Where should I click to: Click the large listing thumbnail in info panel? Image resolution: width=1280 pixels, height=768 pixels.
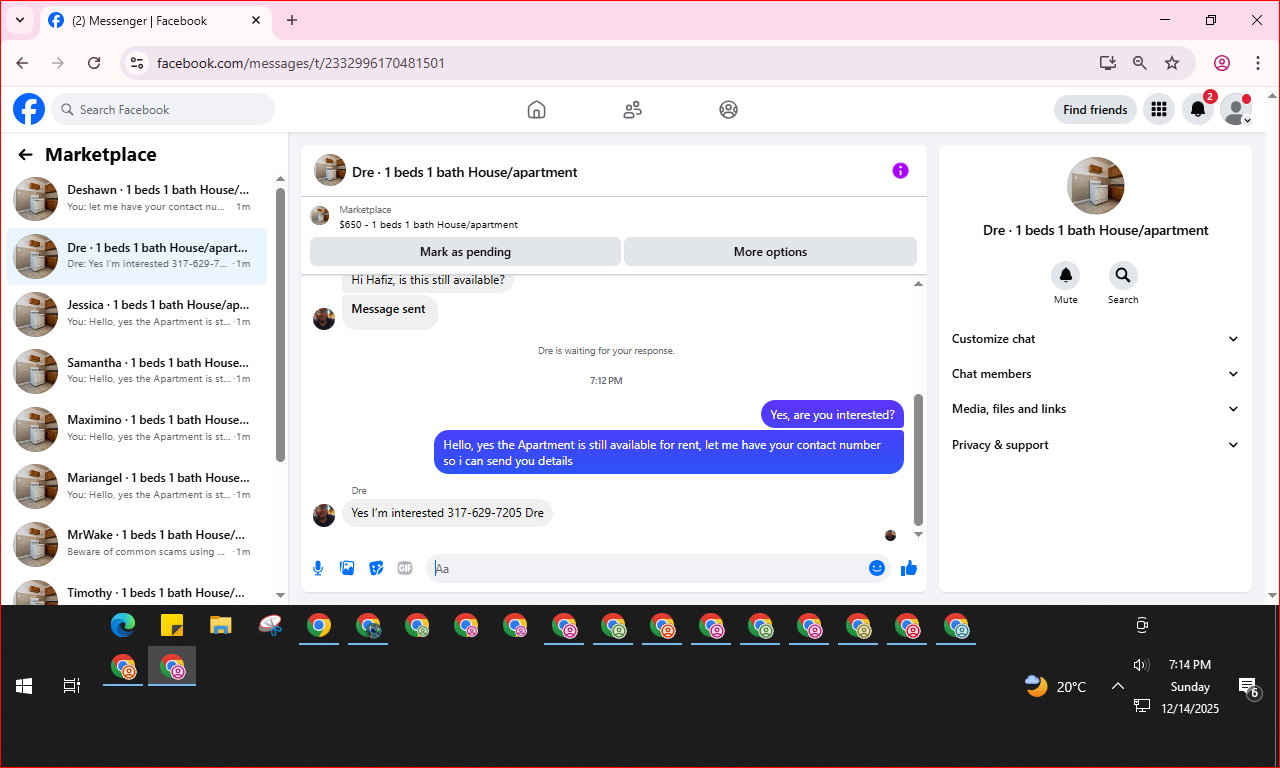pos(1095,186)
